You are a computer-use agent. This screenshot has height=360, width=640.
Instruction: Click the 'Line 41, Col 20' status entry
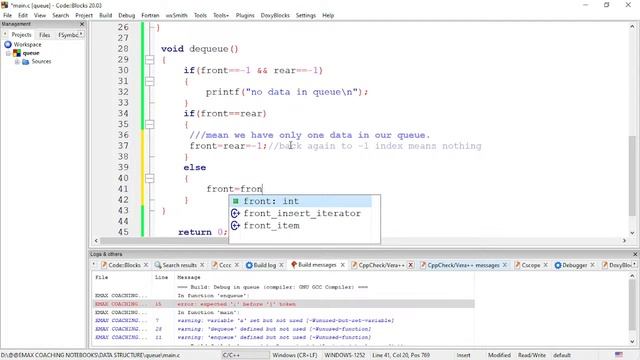(401, 355)
